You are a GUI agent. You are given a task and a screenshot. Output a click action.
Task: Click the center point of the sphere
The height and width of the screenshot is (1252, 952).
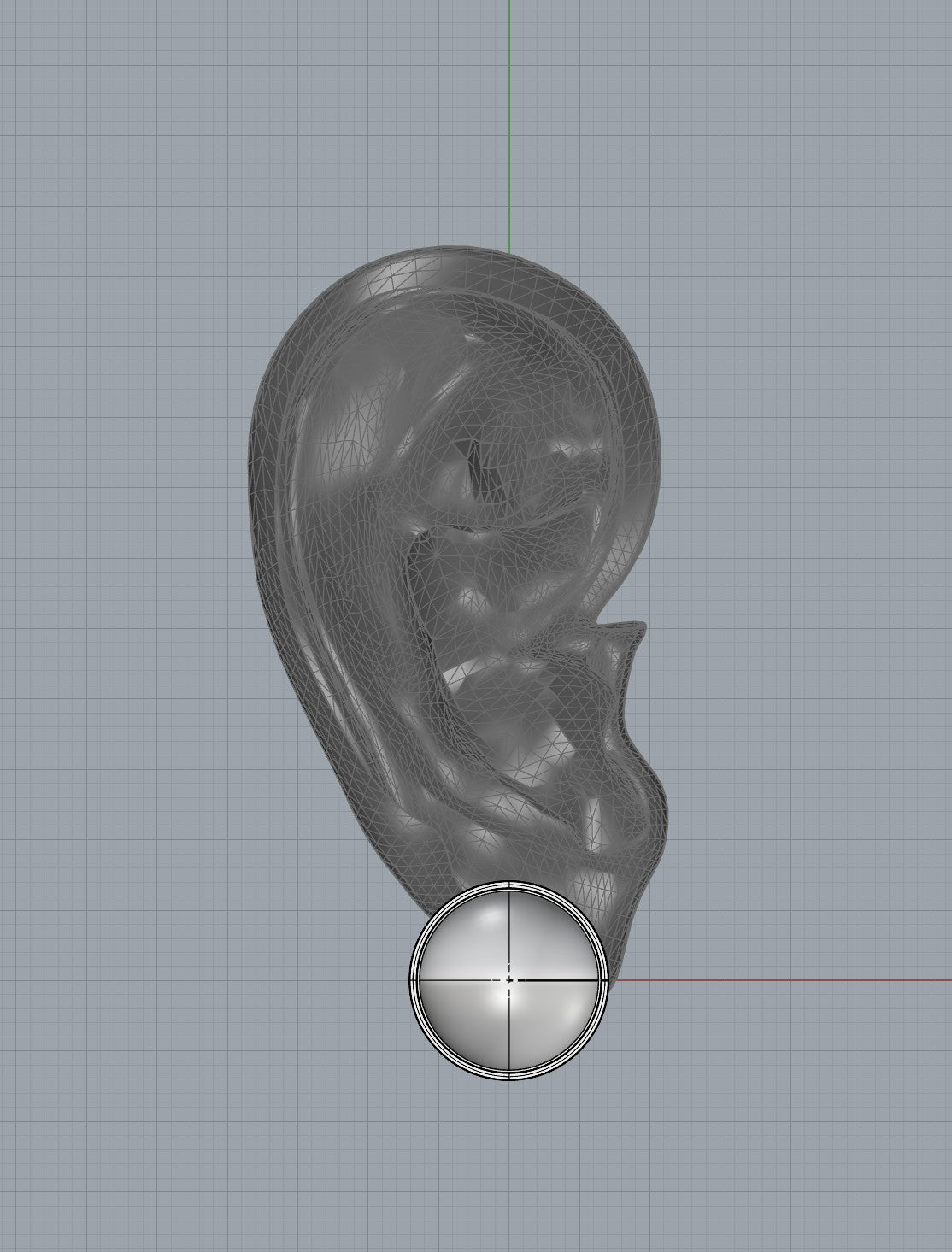click(x=509, y=980)
